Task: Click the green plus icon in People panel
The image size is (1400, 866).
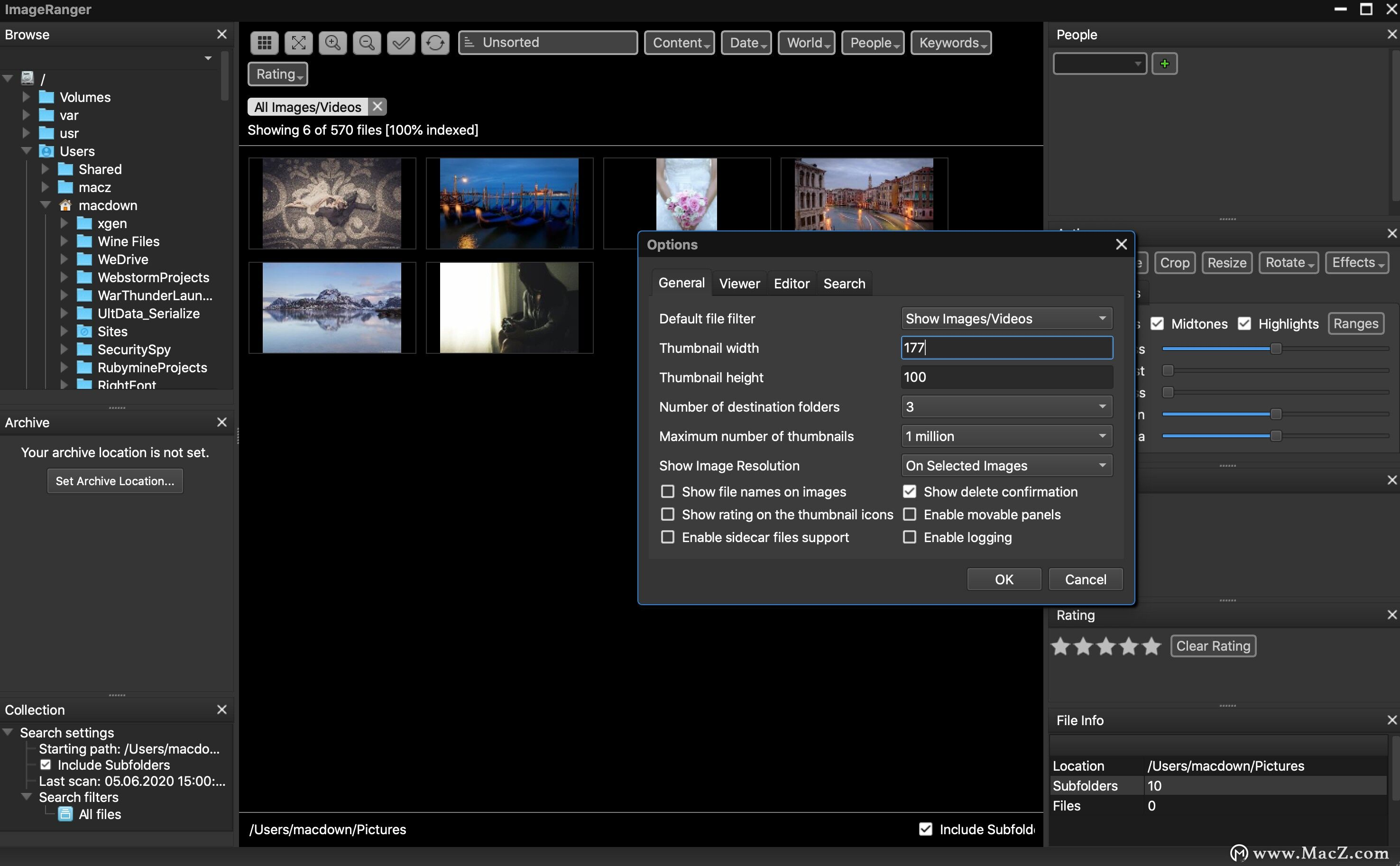Action: coord(1165,64)
